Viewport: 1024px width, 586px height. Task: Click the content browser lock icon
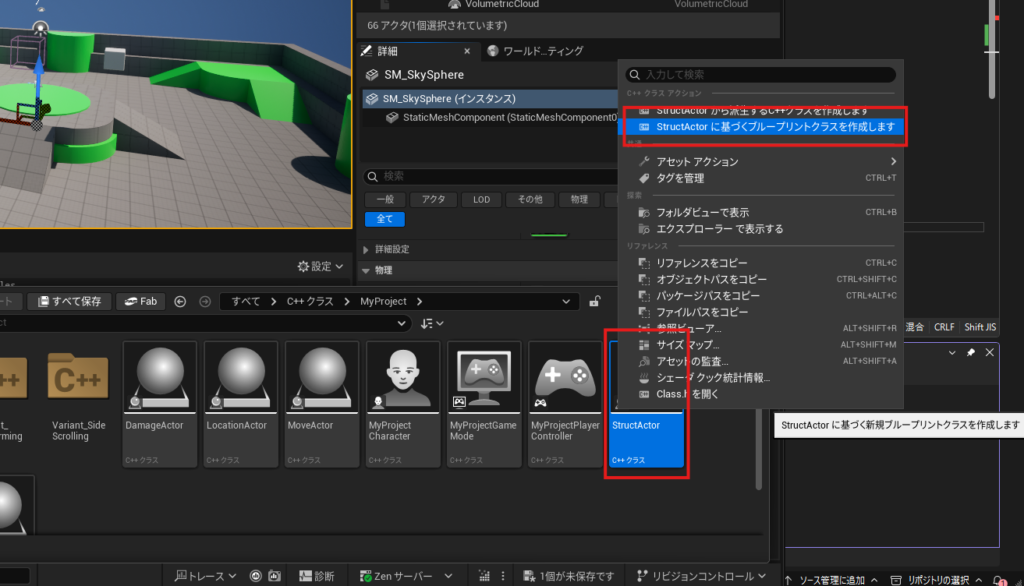pos(594,301)
